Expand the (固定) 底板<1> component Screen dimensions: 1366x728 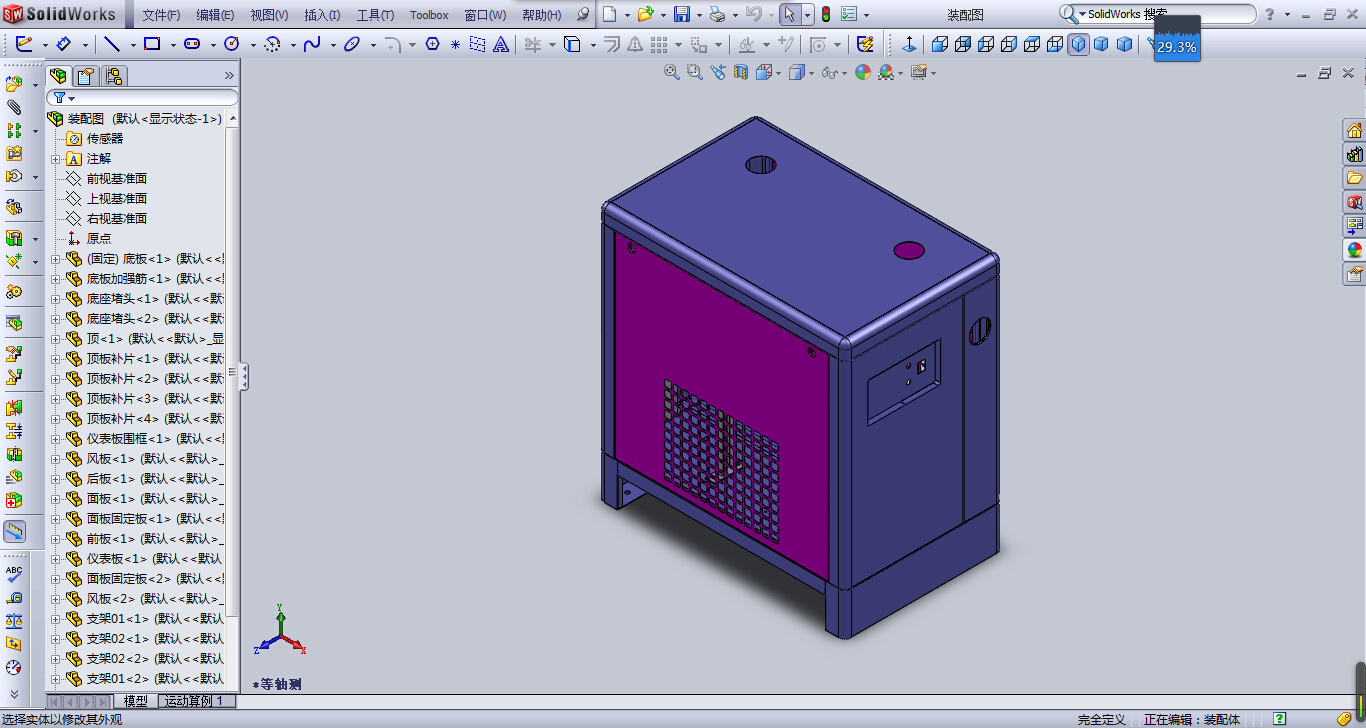(56, 258)
